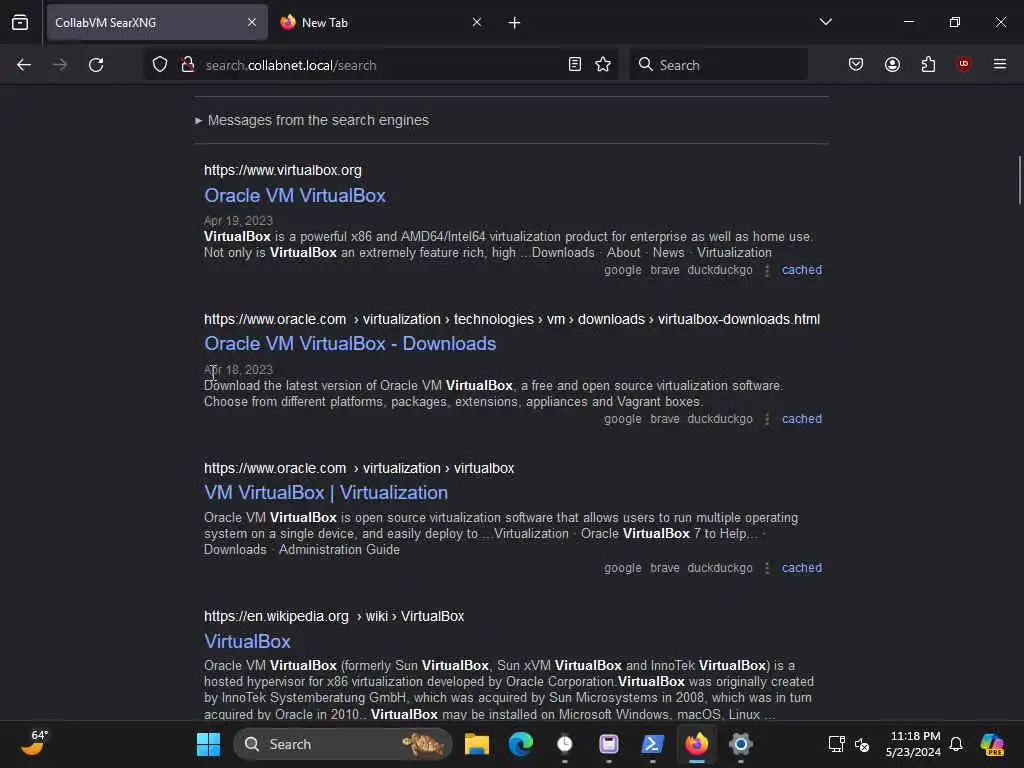Show site security lock information
This screenshot has width=1024, height=768.
(187, 64)
